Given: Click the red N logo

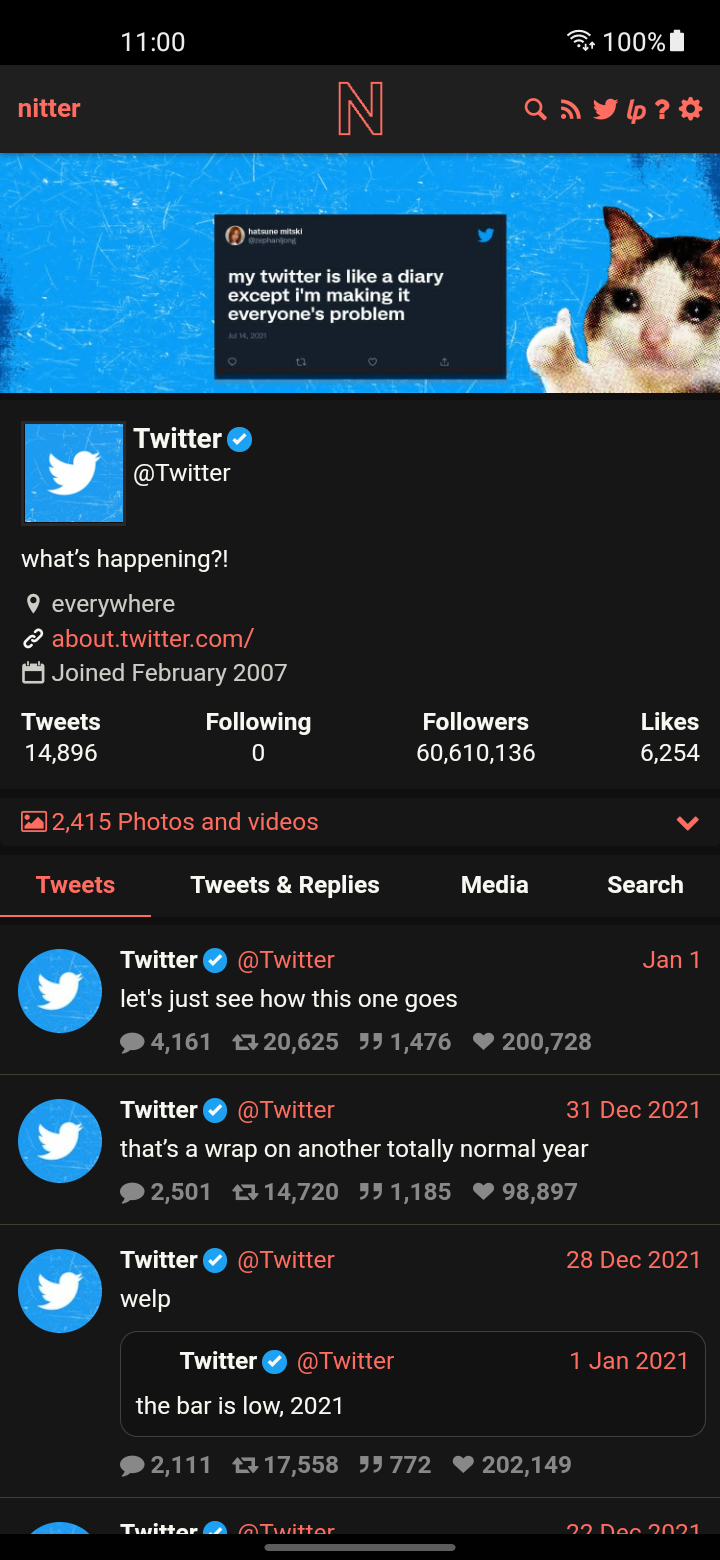Looking at the screenshot, I should tap(360, 109).
